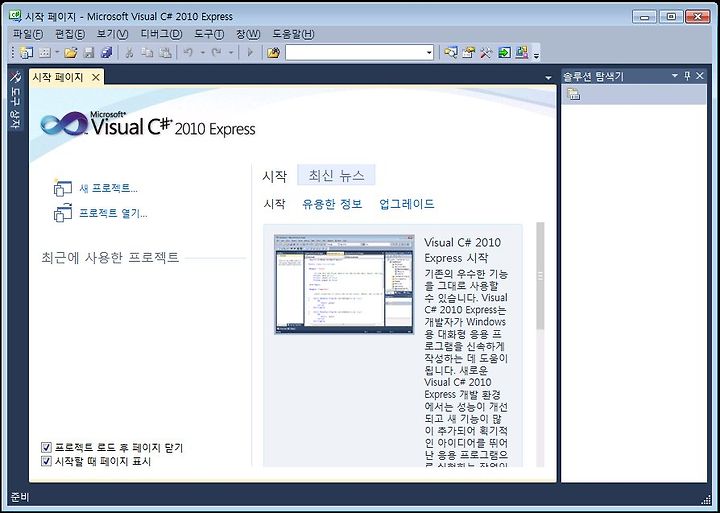This screenshot has height=513, width=720.
Task: Toggle the 프로젝트 로드 후 페이지 닫기 checkbox
Action: [x=46, y=447]
